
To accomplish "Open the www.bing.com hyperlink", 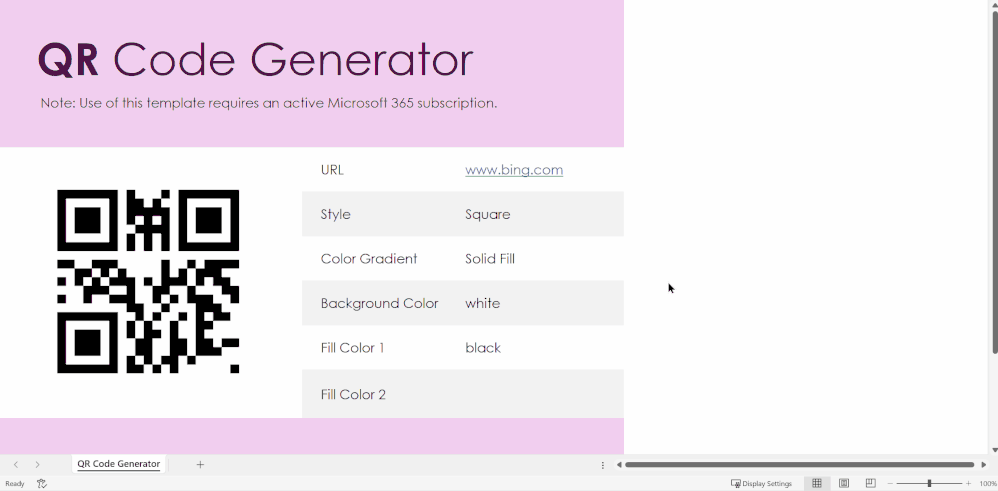I will pyautogui.click(x=514, y=170).
